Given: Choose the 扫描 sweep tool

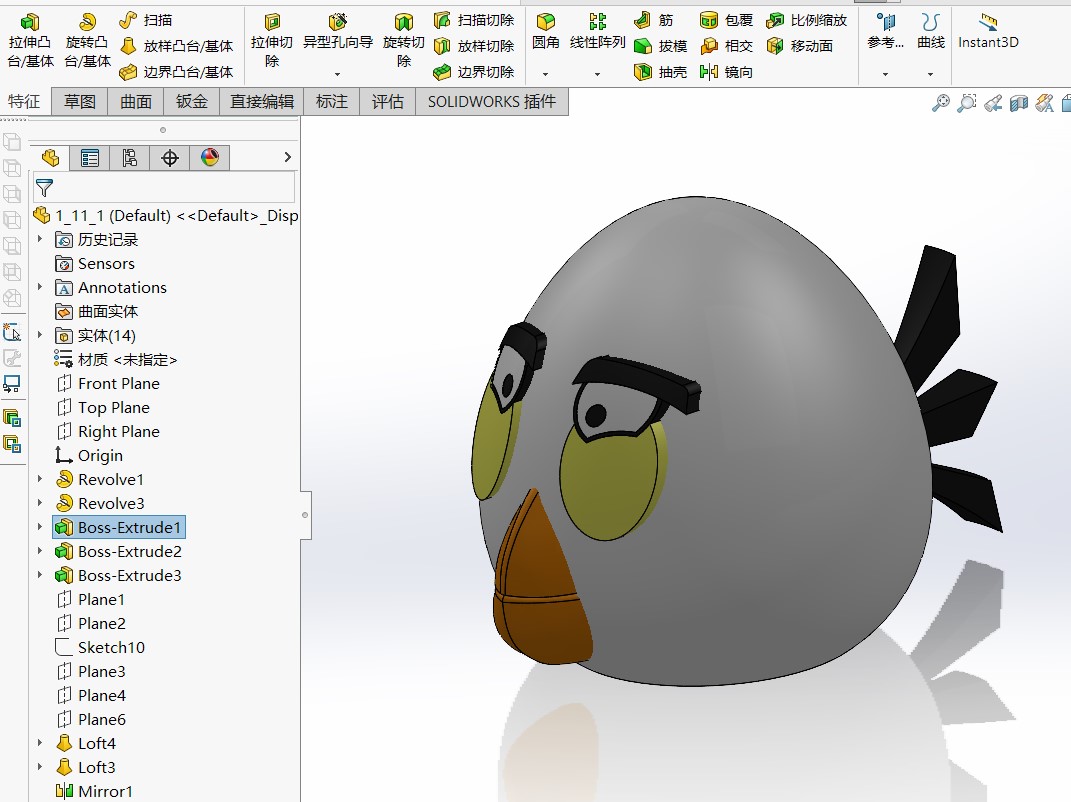Looking at the screenshot, I should click(145, 20).
